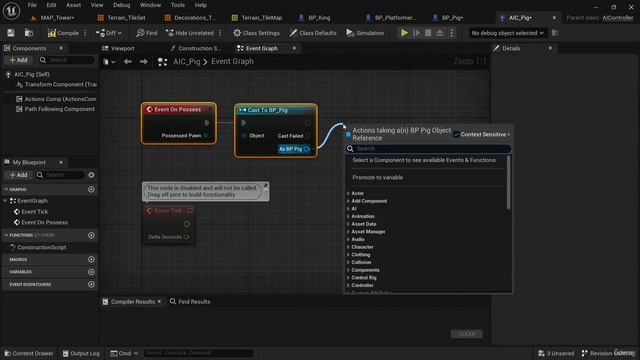
Task: Play the level in editor
Action: 404,33
